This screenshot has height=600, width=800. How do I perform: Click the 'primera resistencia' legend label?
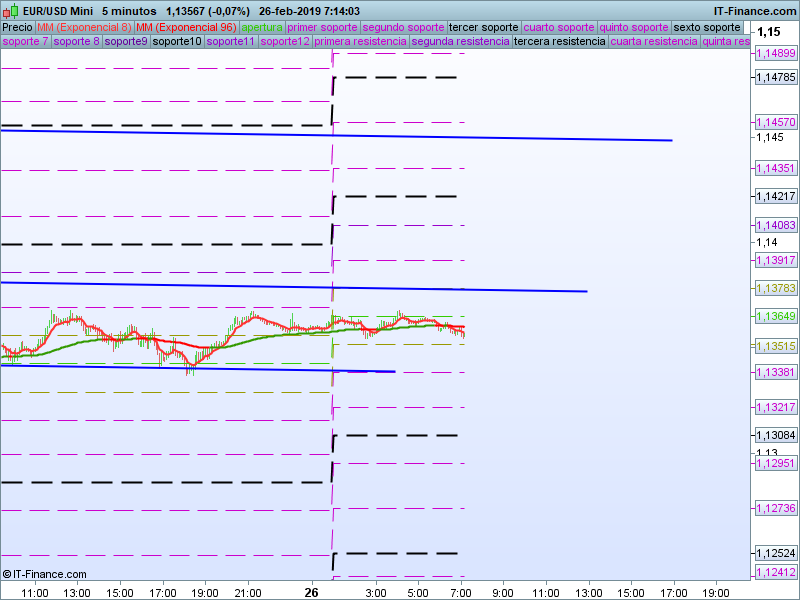[360, 42]
